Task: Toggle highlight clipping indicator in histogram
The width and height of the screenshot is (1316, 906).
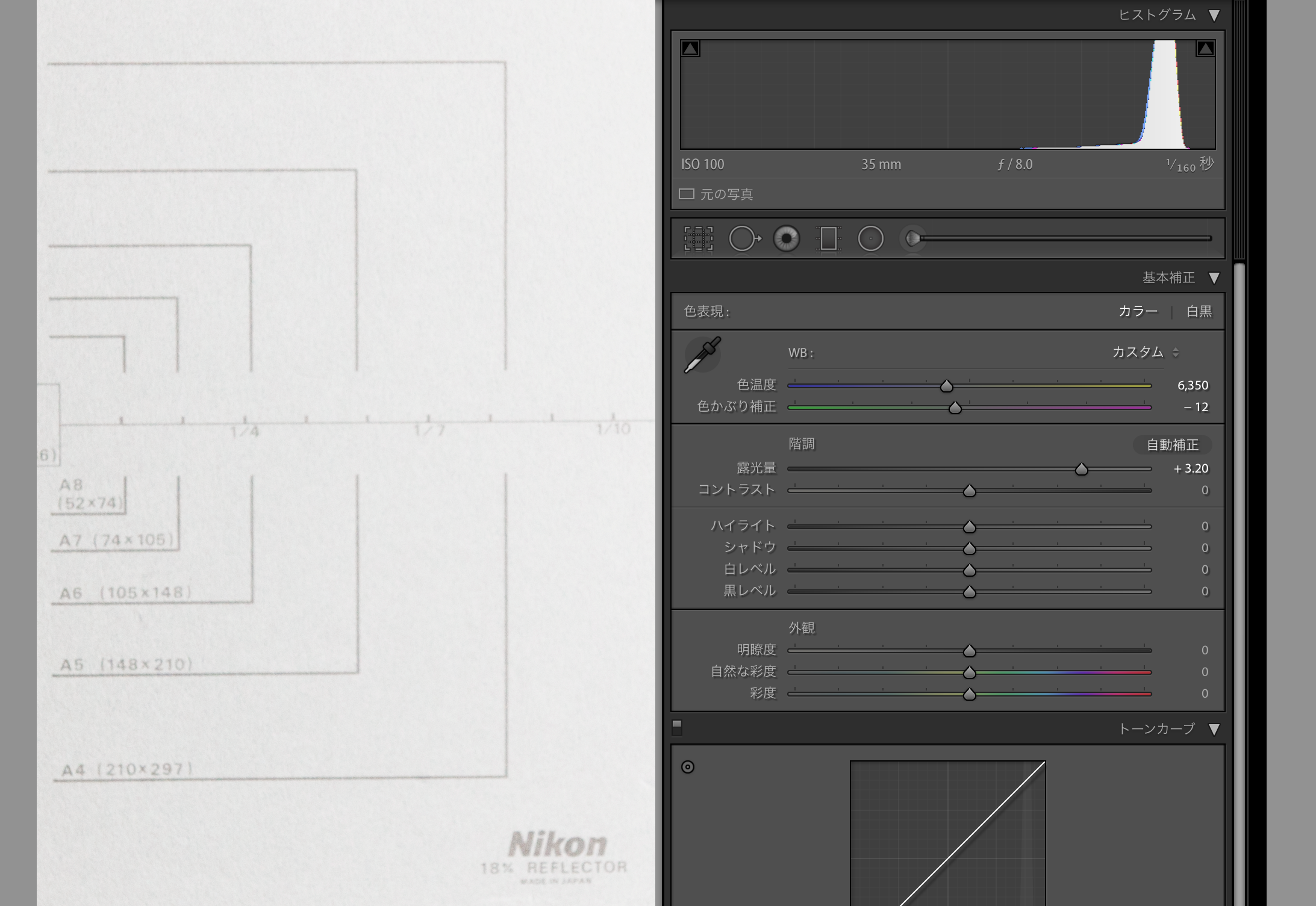Action: [x=1205, y=49]
